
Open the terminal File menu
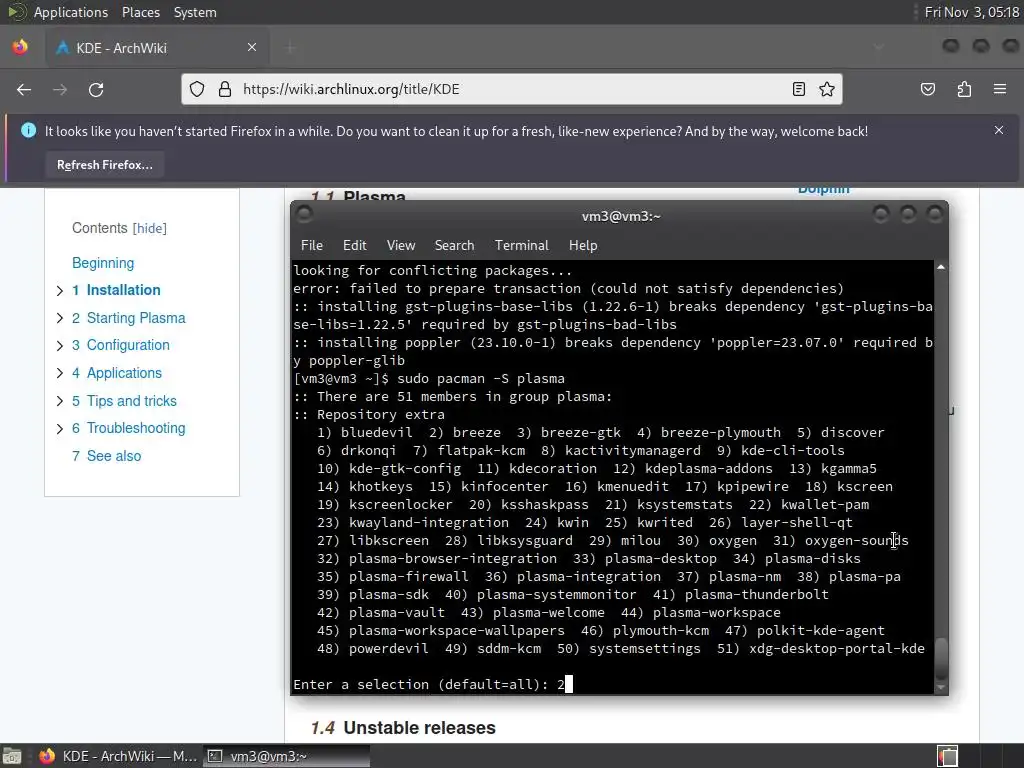(312, 246)
